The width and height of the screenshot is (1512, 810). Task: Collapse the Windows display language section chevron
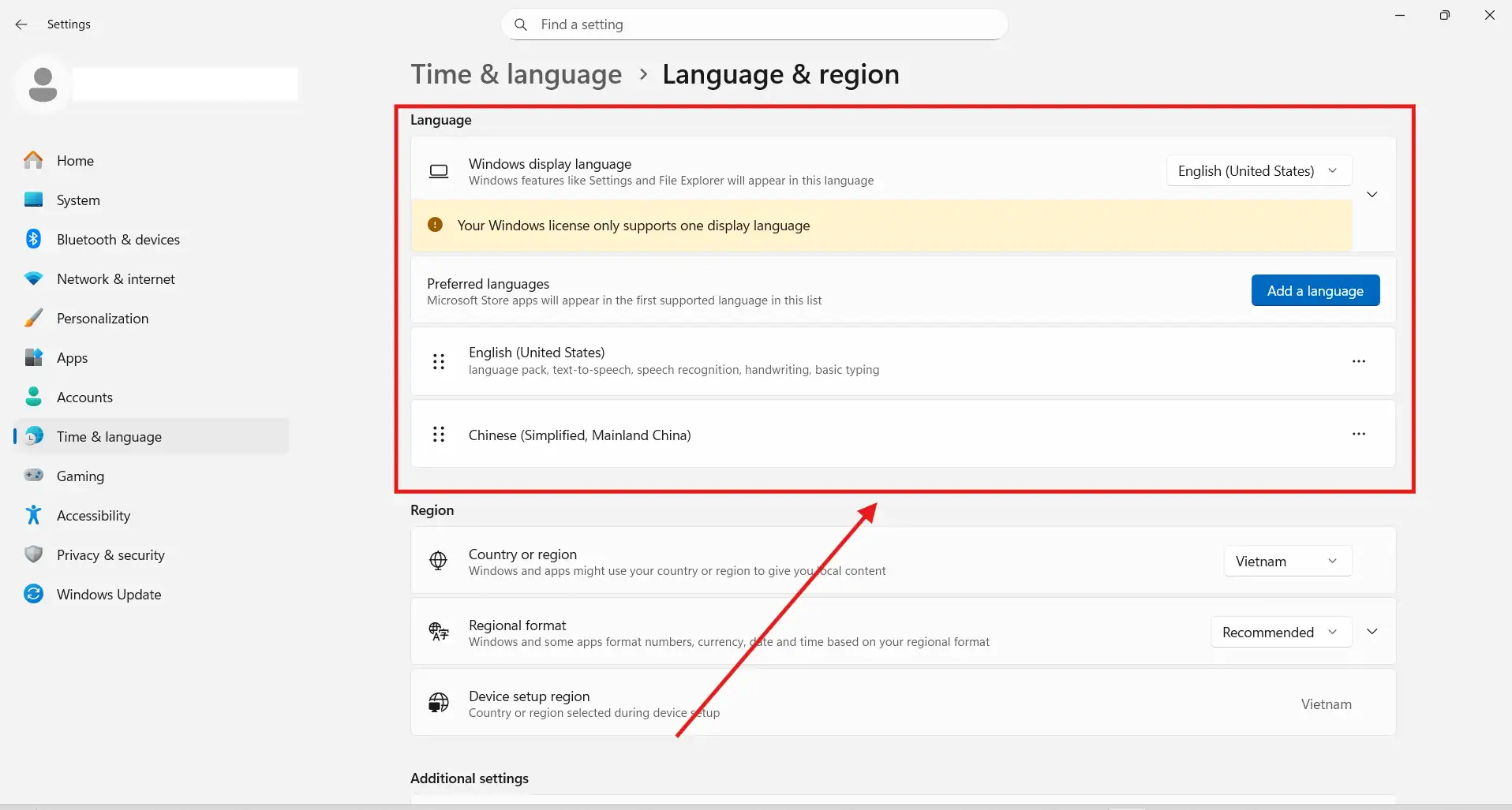[x=1372, y=195]
